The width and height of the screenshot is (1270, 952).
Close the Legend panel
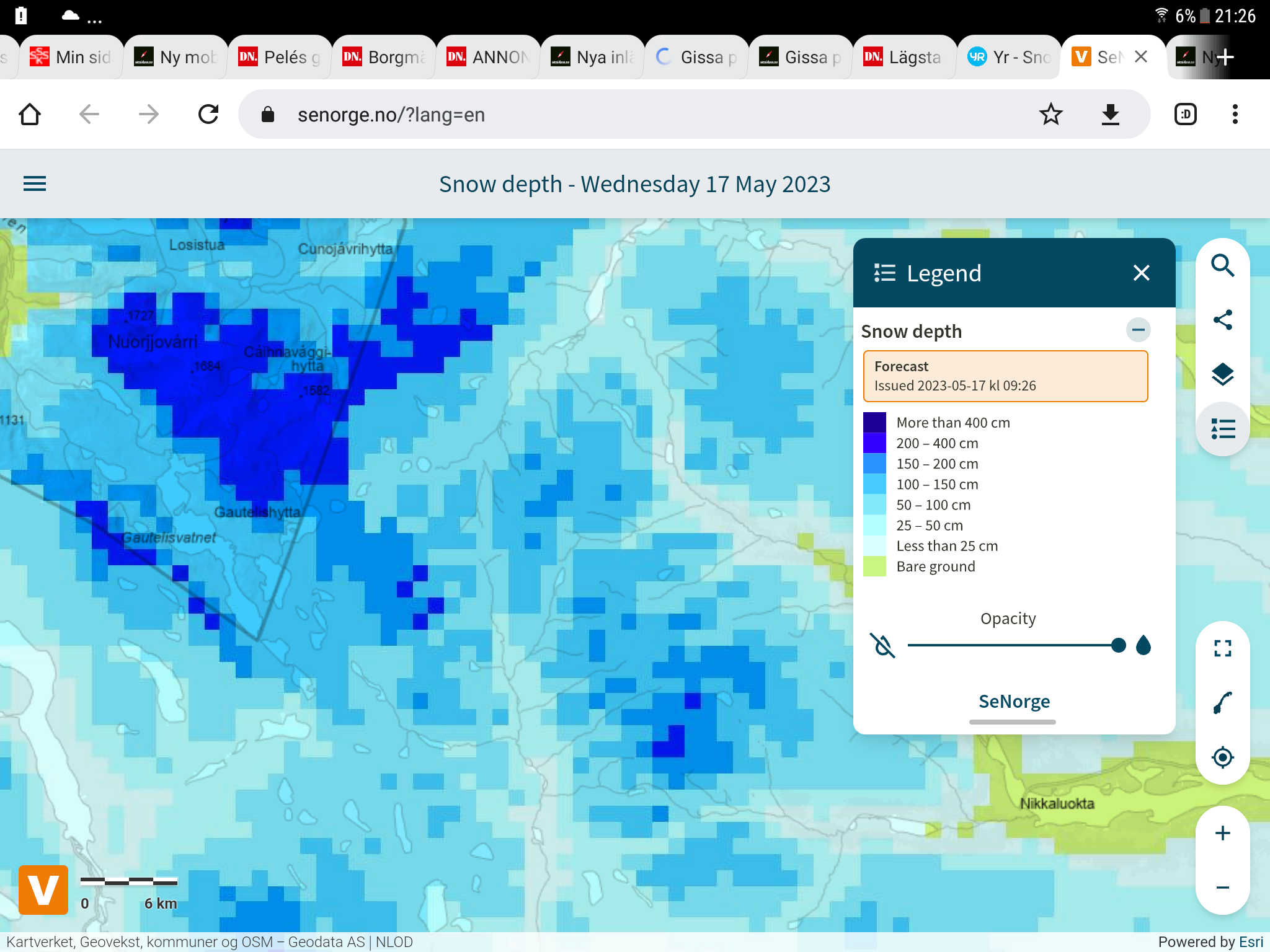pyautogui.click(x=1141, y=273)
